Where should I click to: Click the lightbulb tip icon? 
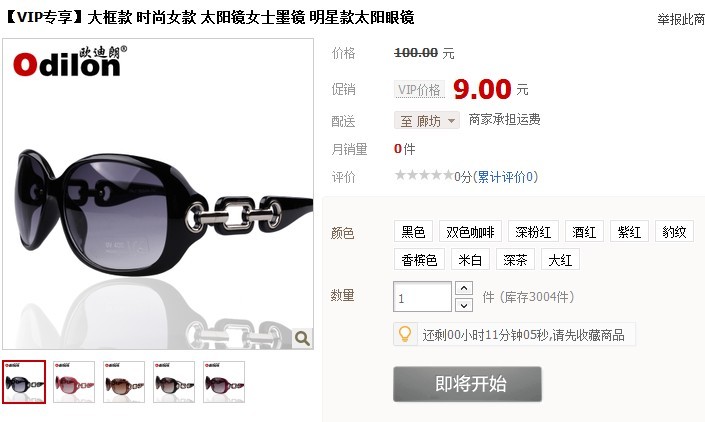pos(405,334)
